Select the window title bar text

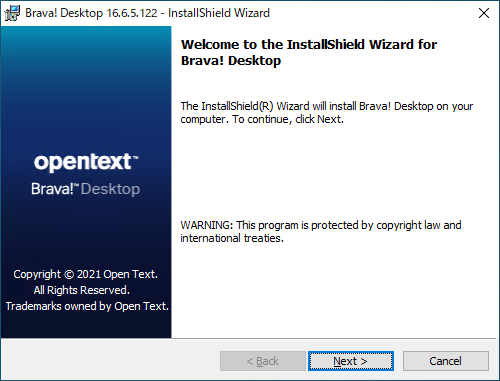coord(147,13)
